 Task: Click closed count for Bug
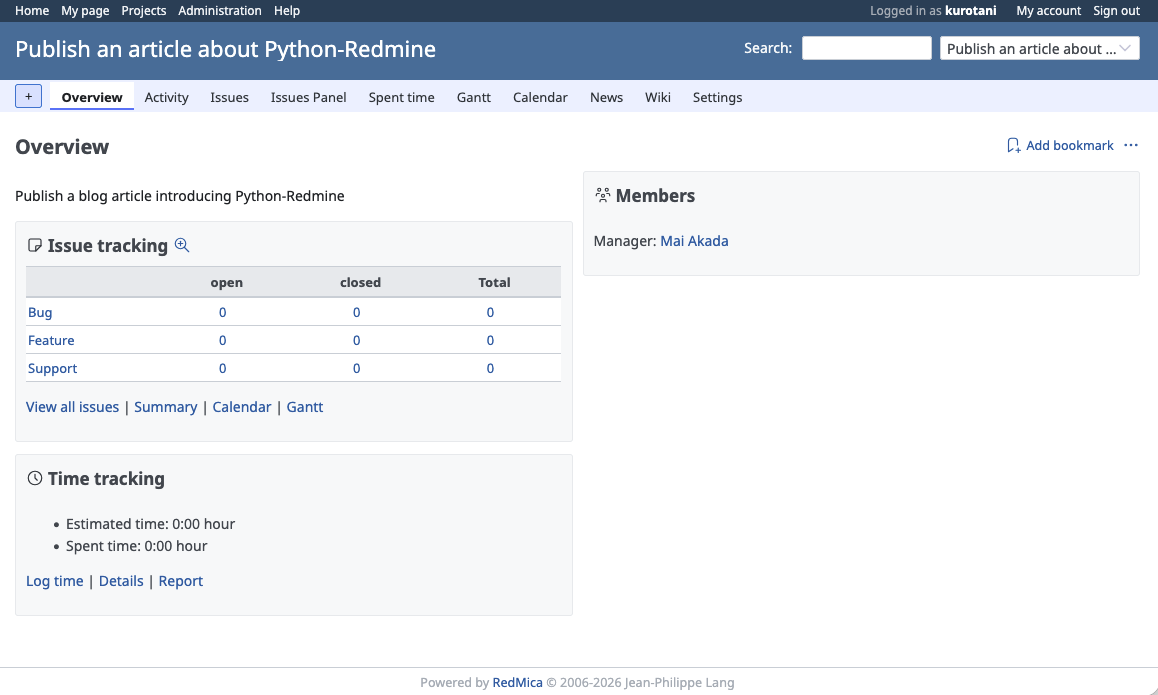pyautogui.click(x=356, y=312)
